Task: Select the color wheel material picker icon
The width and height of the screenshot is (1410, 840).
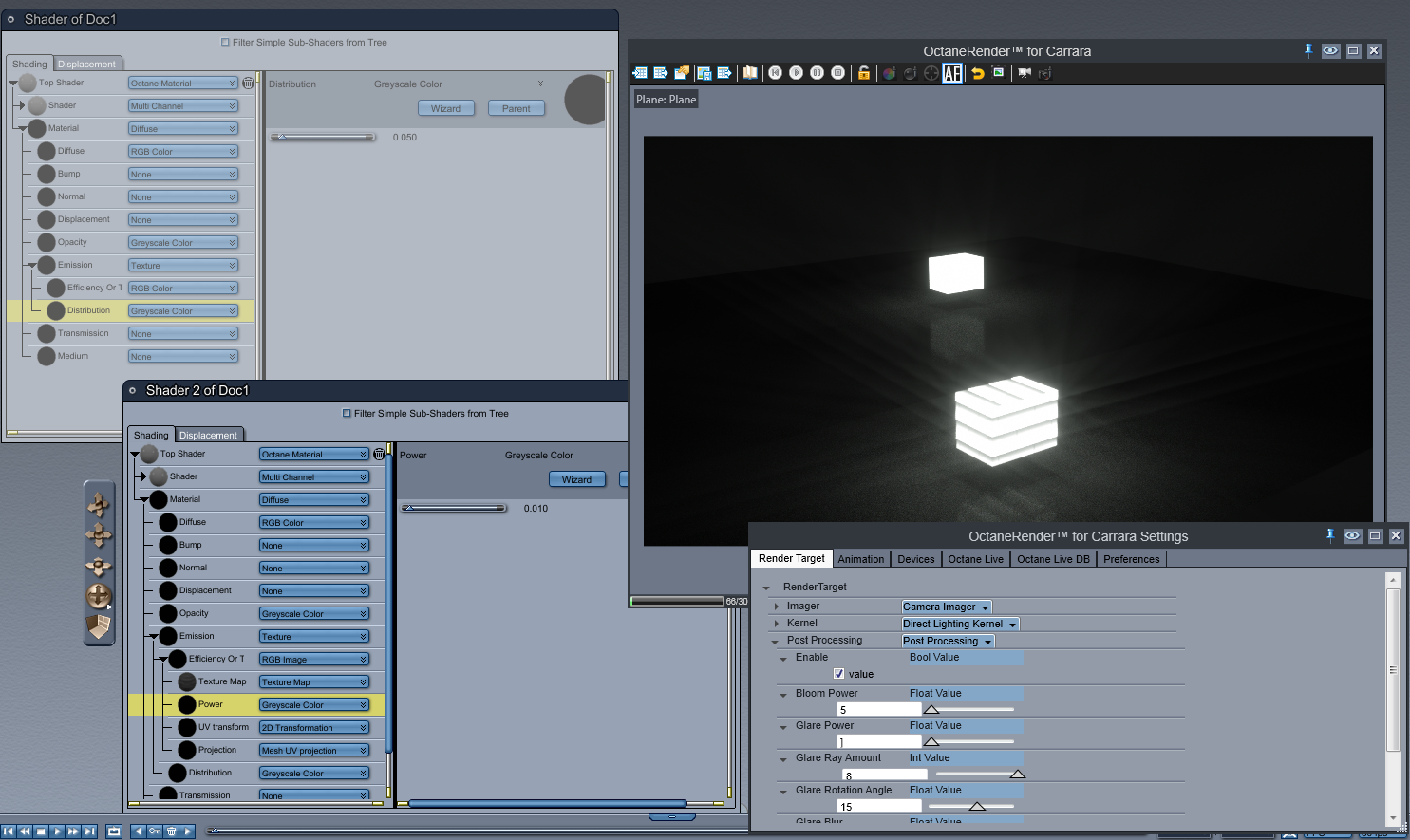Action: (x=889, y=73)
